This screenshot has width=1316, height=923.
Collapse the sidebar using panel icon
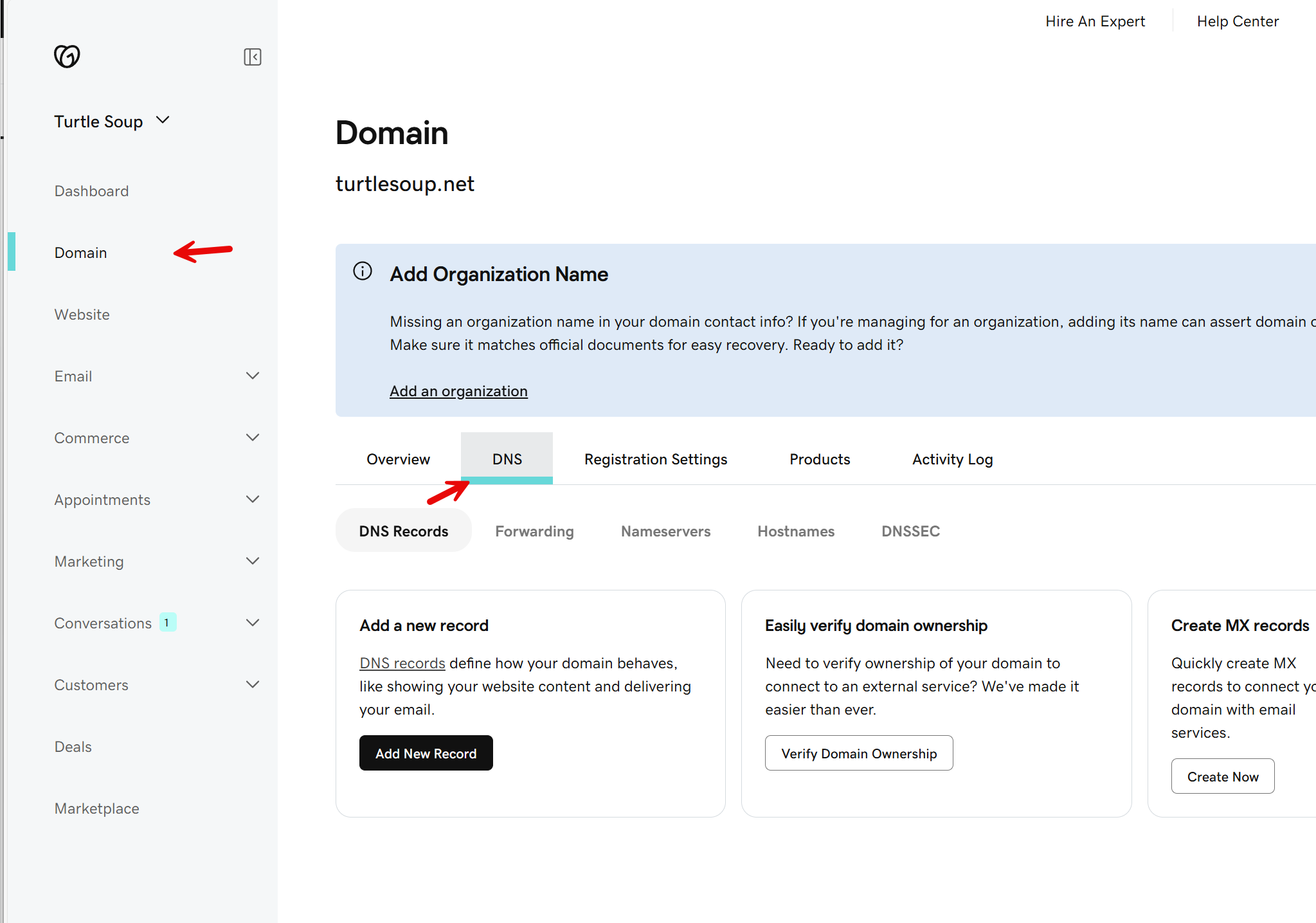[252, 57]
